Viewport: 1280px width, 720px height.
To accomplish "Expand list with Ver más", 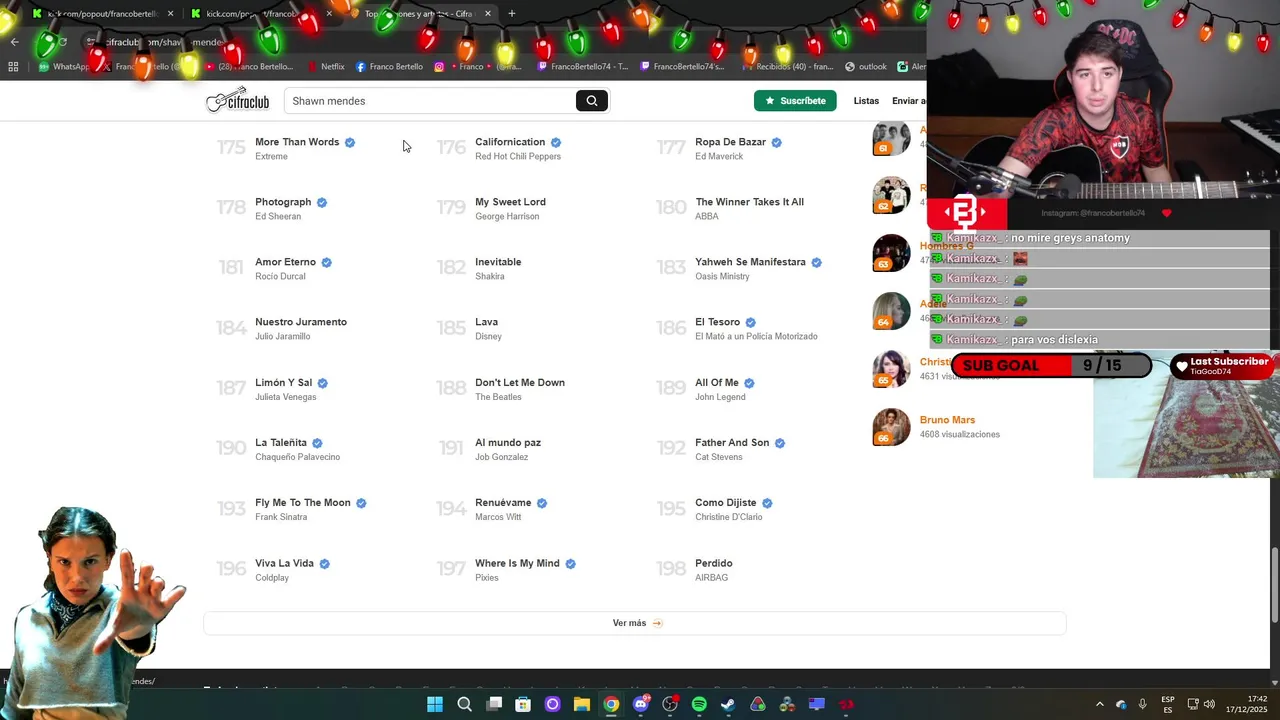I will point(635,623).
